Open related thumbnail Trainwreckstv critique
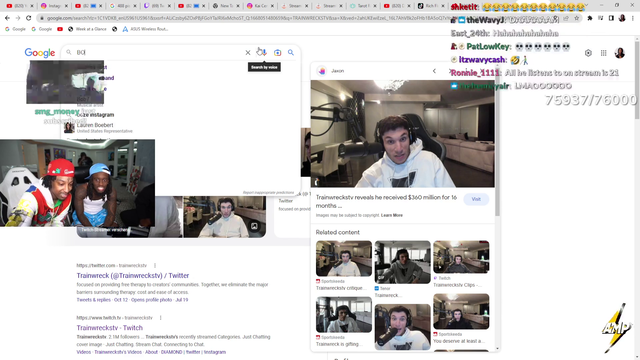 click(344, 258)
